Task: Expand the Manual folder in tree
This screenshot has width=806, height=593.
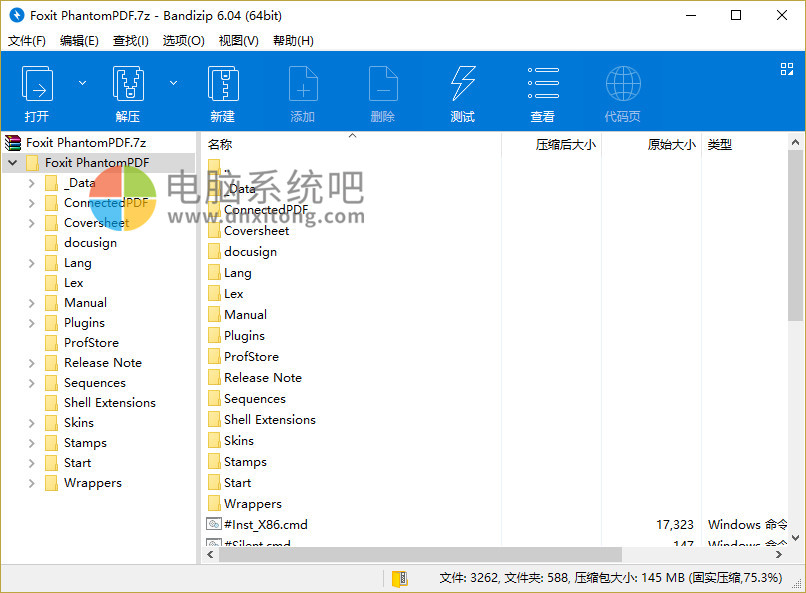Action: point(31,303)
